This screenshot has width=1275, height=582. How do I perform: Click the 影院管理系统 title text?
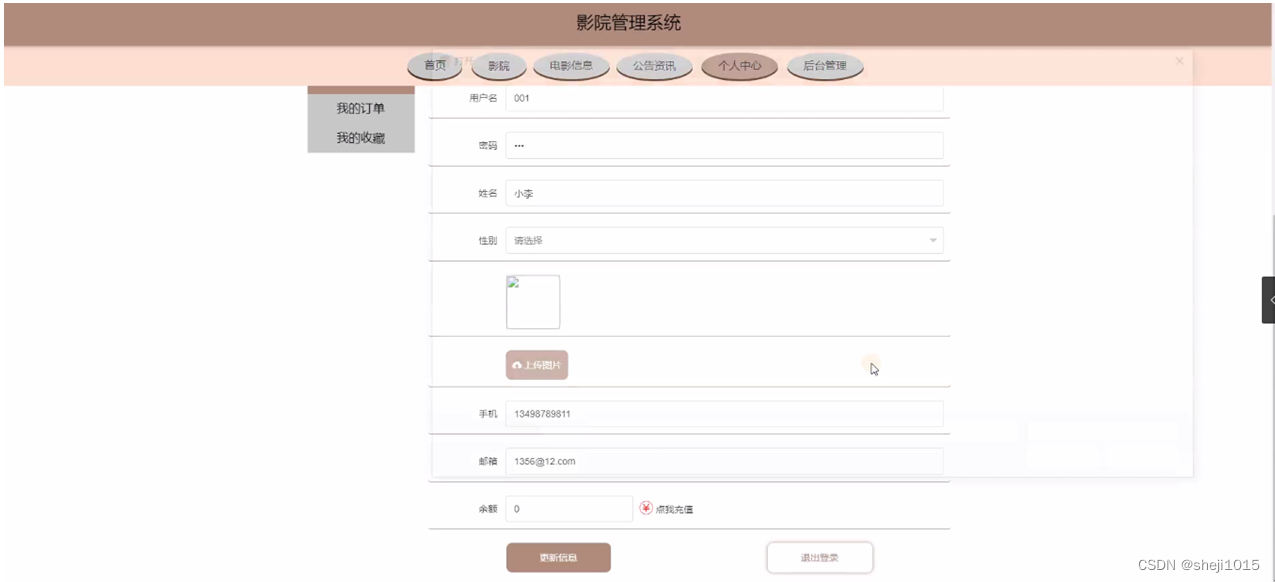click(x=629, y=23)
